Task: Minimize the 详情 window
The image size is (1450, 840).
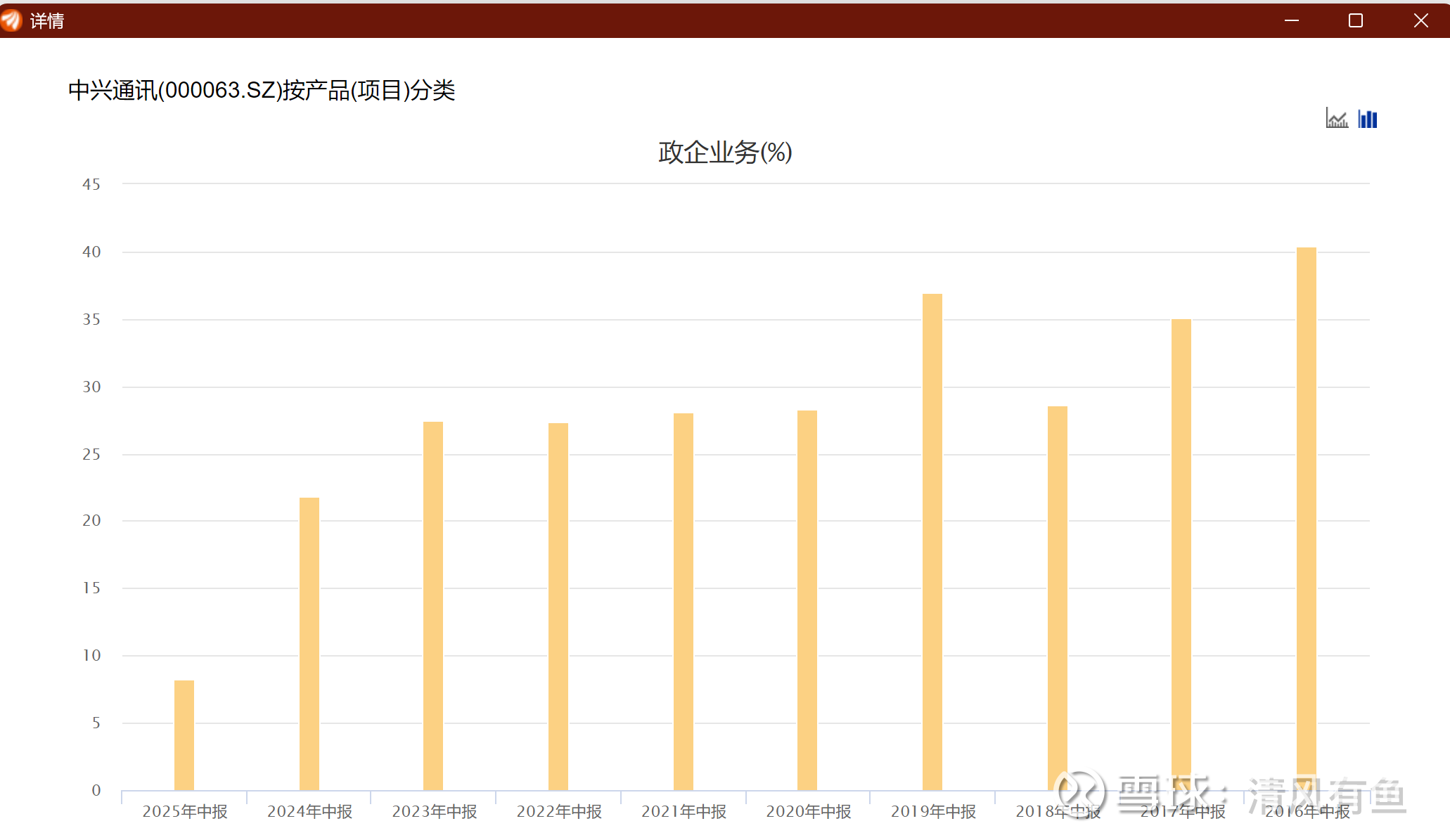Action: click(1291, 20)
